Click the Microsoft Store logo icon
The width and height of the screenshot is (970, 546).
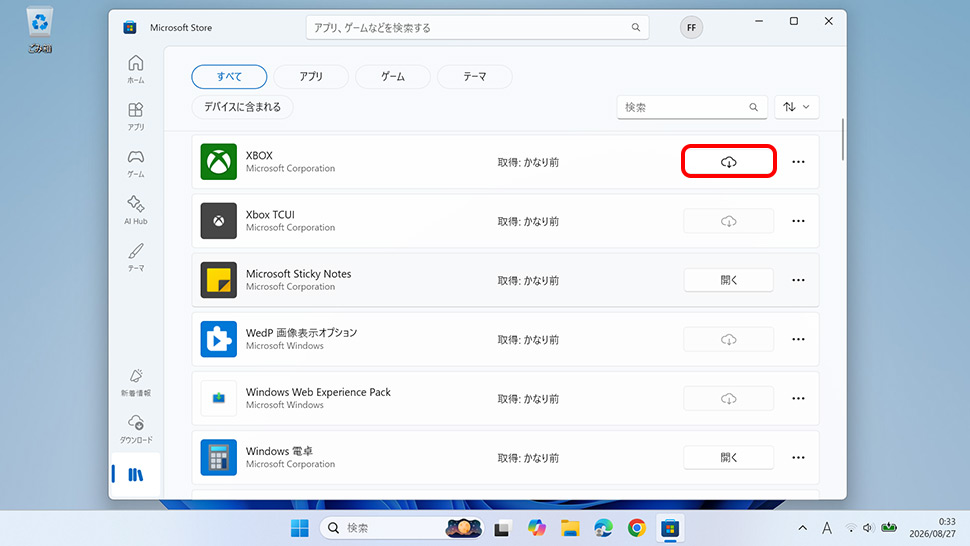pyautogui.click(x=129, y=27)
